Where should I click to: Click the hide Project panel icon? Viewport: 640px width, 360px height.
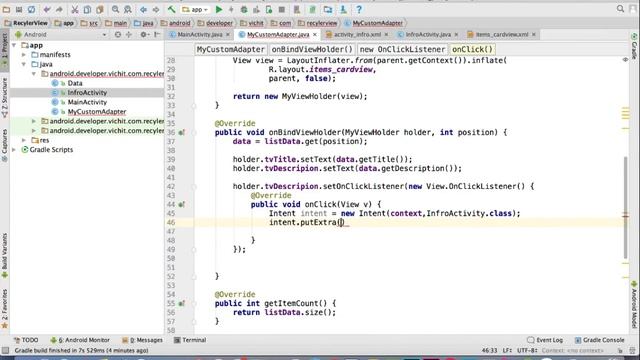pyautogui.click(x=157, y=35)
